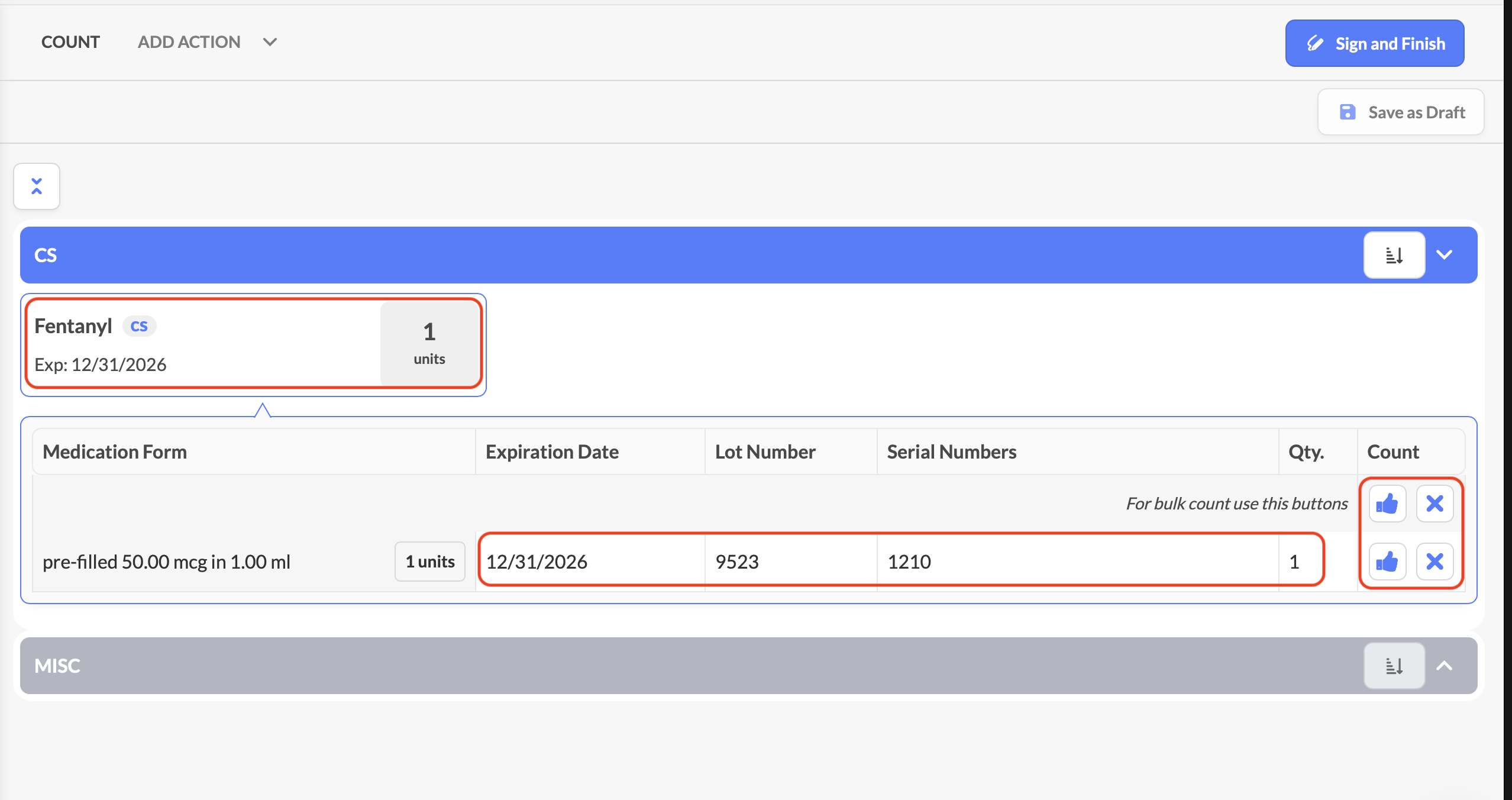Open the ADD ACTION menu
1512x800 pixels.
point(189,42)
